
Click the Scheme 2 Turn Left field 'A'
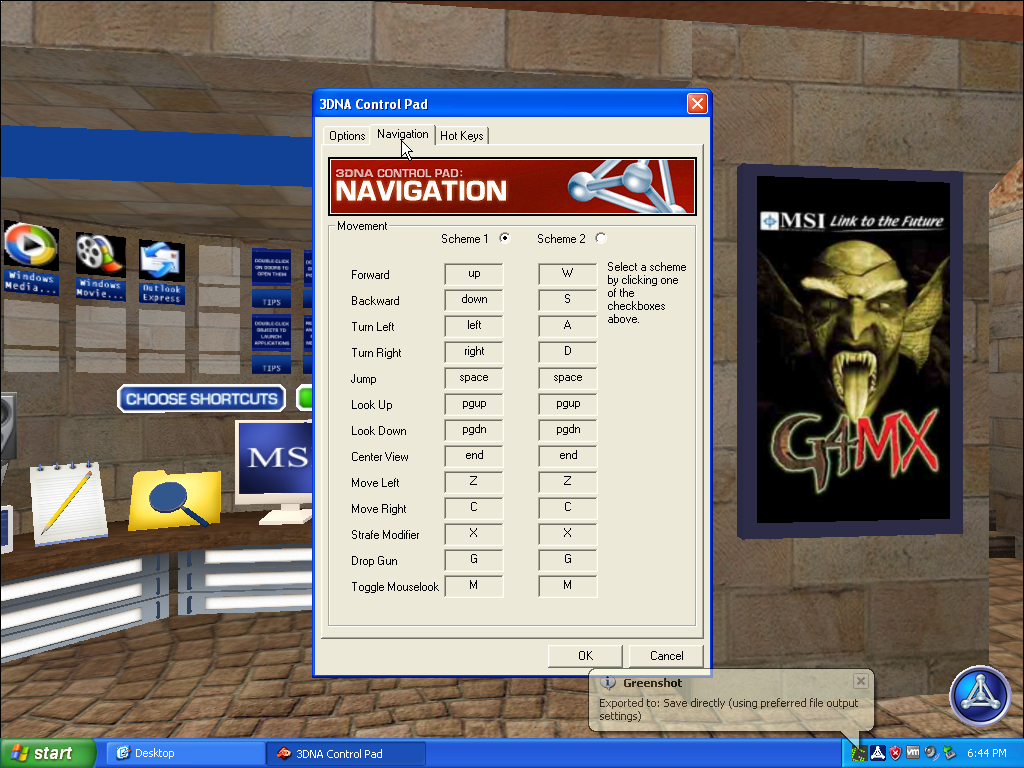click(568, 325)
